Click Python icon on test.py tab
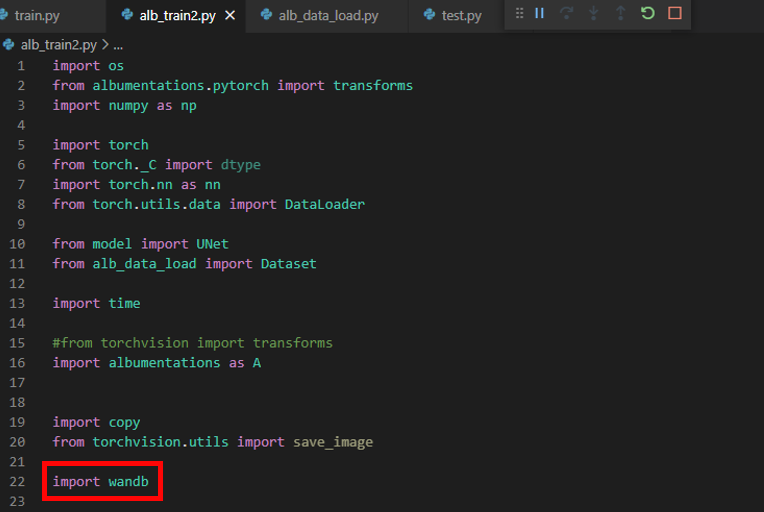764x512 pixels. click(429, 15)
